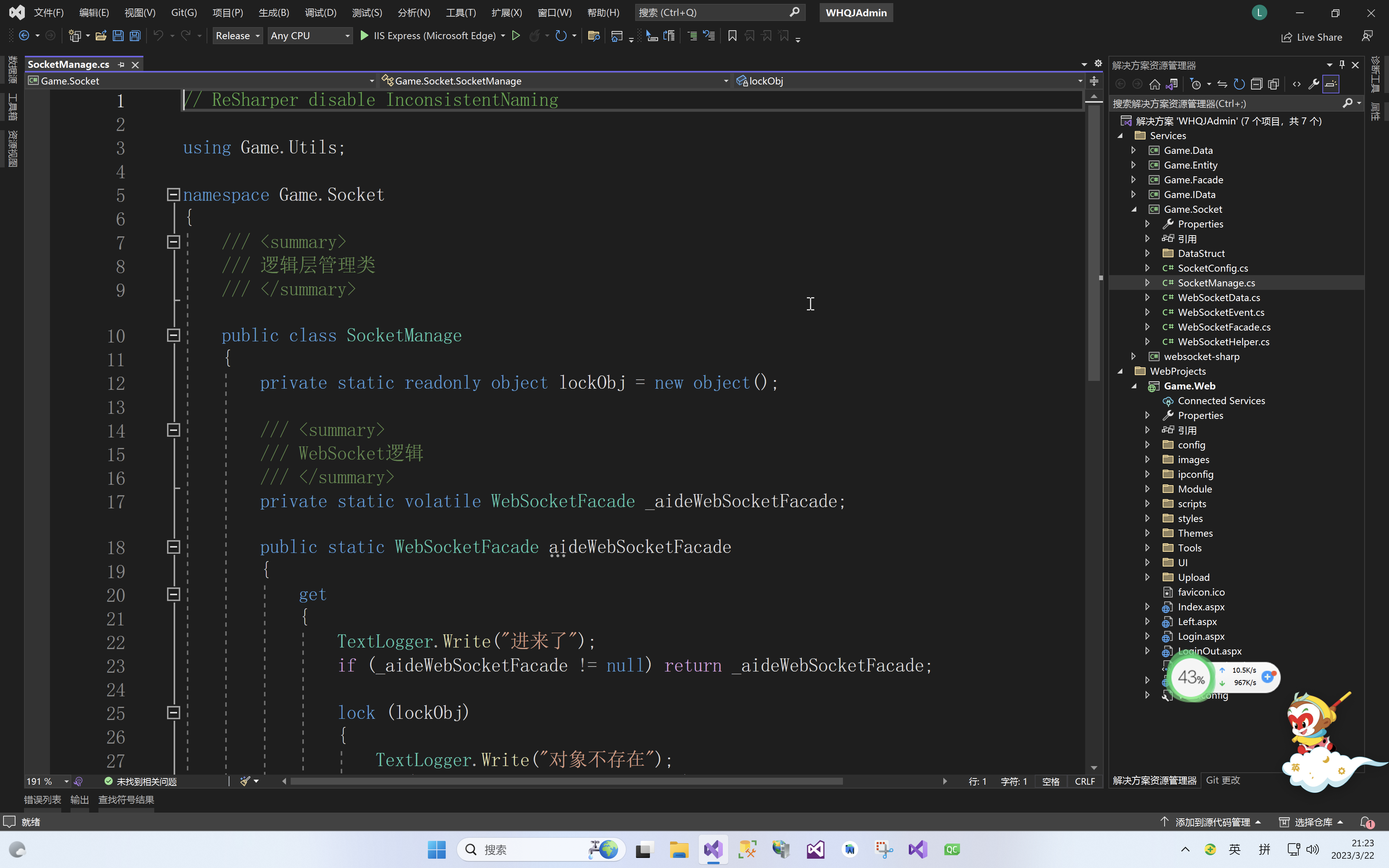Click the 未找到相关问题 status indicator
This screenshot has height=868, width=1389.
tap(141, 781)
